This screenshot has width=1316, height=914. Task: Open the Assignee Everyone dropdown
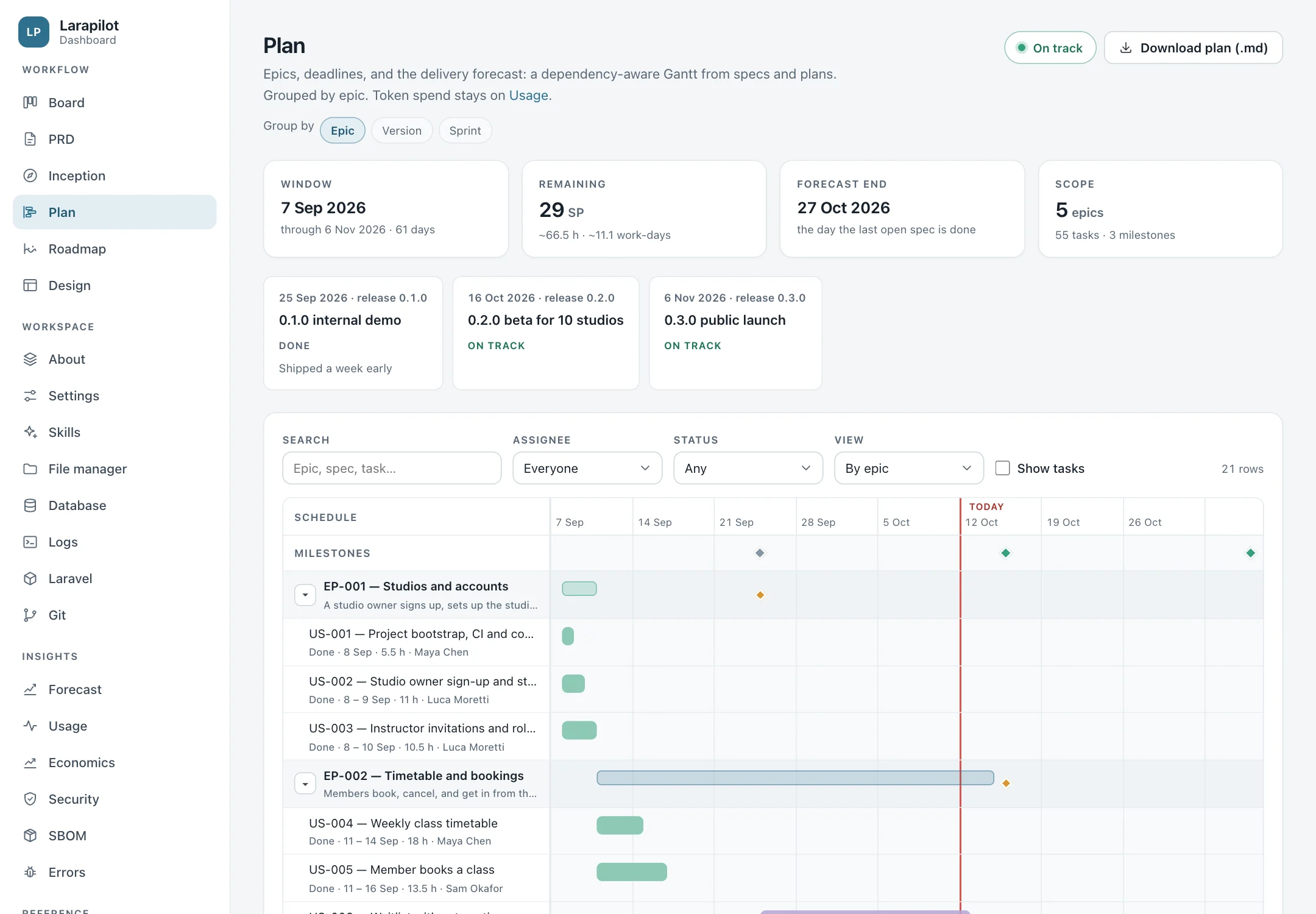pyautogui.click(x=587, y=468)
